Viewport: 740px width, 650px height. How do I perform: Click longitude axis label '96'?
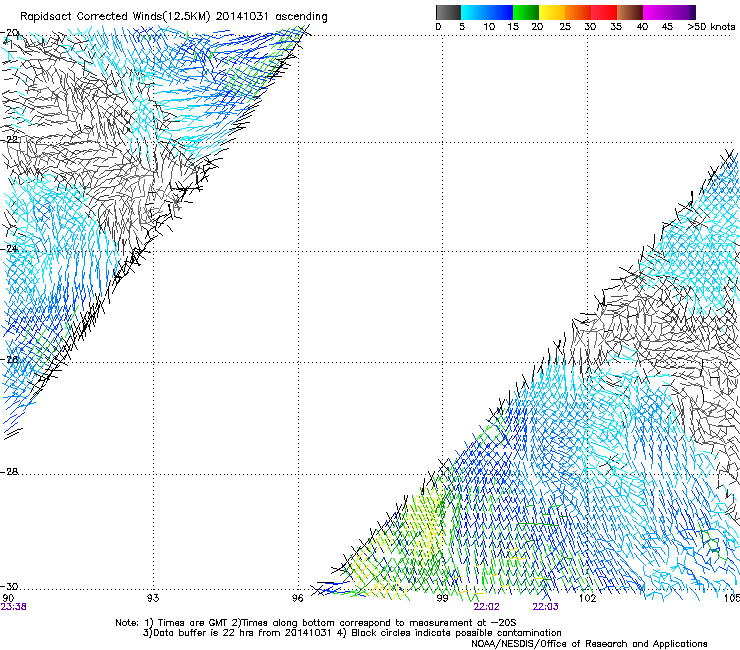pyautogui.click(x=297, y=598)
